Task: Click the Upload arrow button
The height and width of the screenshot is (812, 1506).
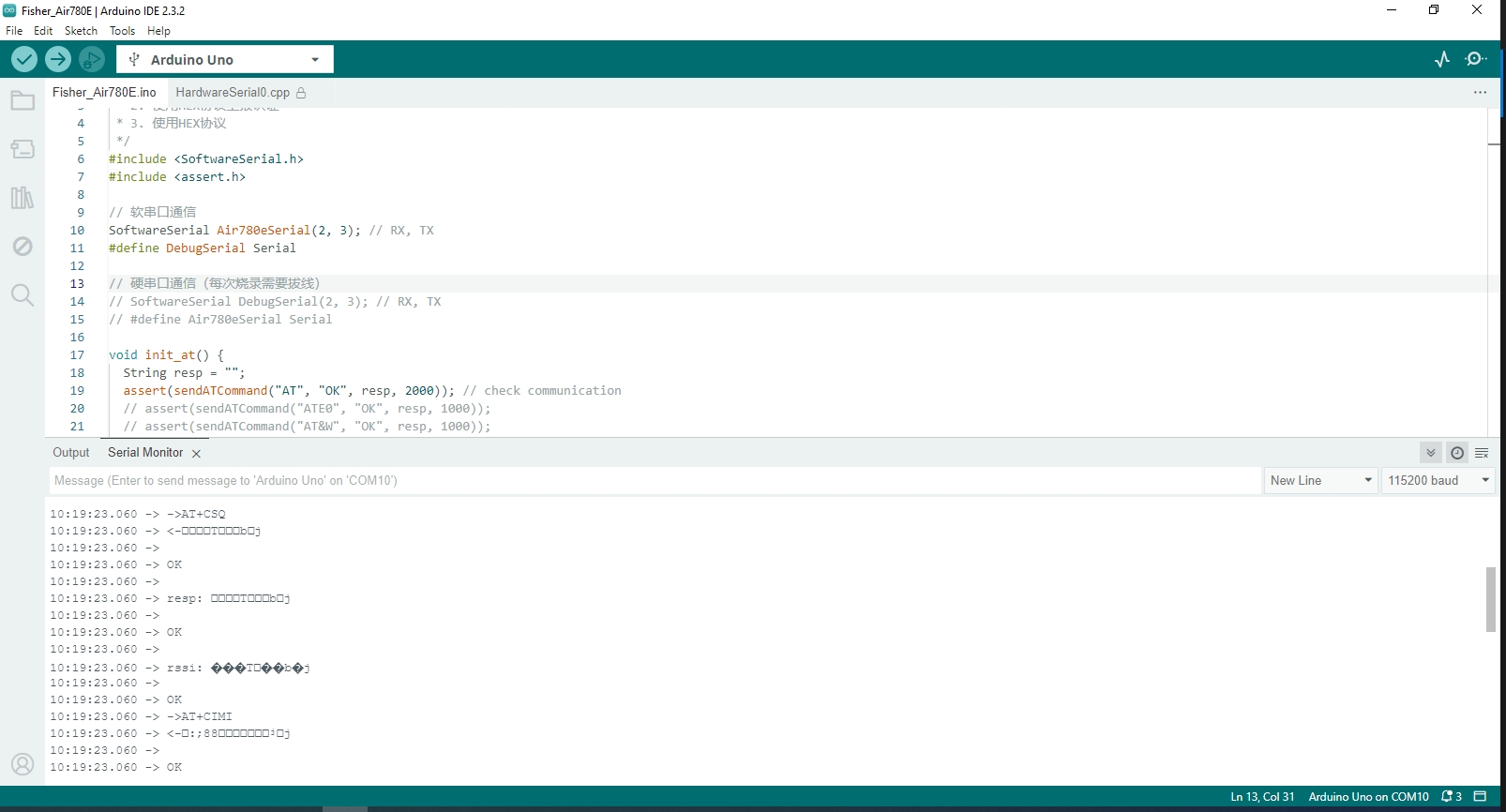Action: (x=58, y=59)
